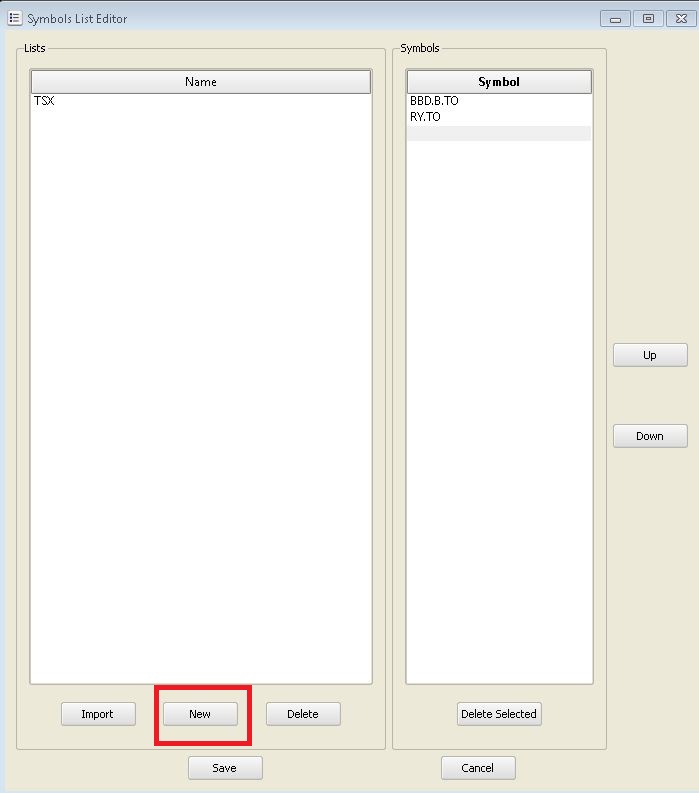This screenshot has width=699, height=793.
Task: Save the symbol list changes
Action: click(x=225, y=768)
